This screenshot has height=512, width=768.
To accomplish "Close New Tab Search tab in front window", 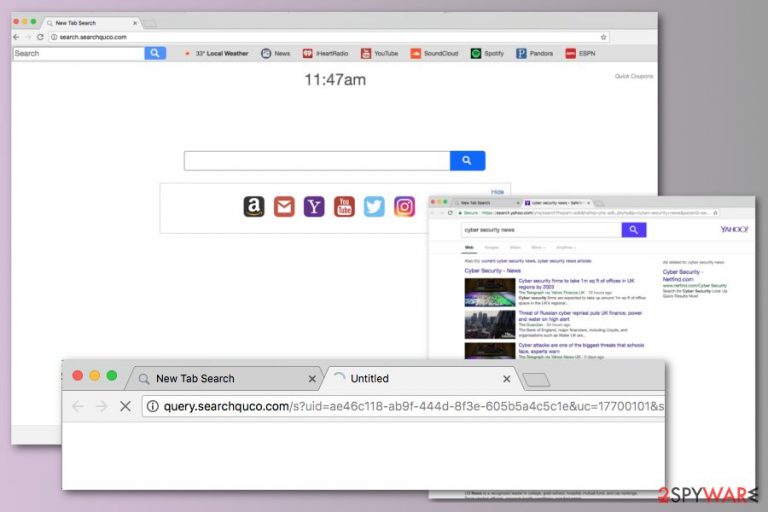I will tap(312, 379).
